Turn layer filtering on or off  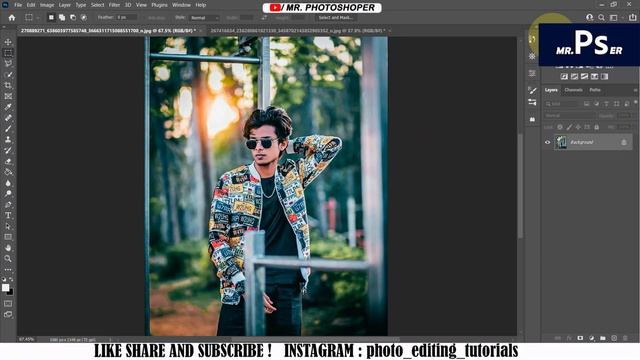(635, 103)
